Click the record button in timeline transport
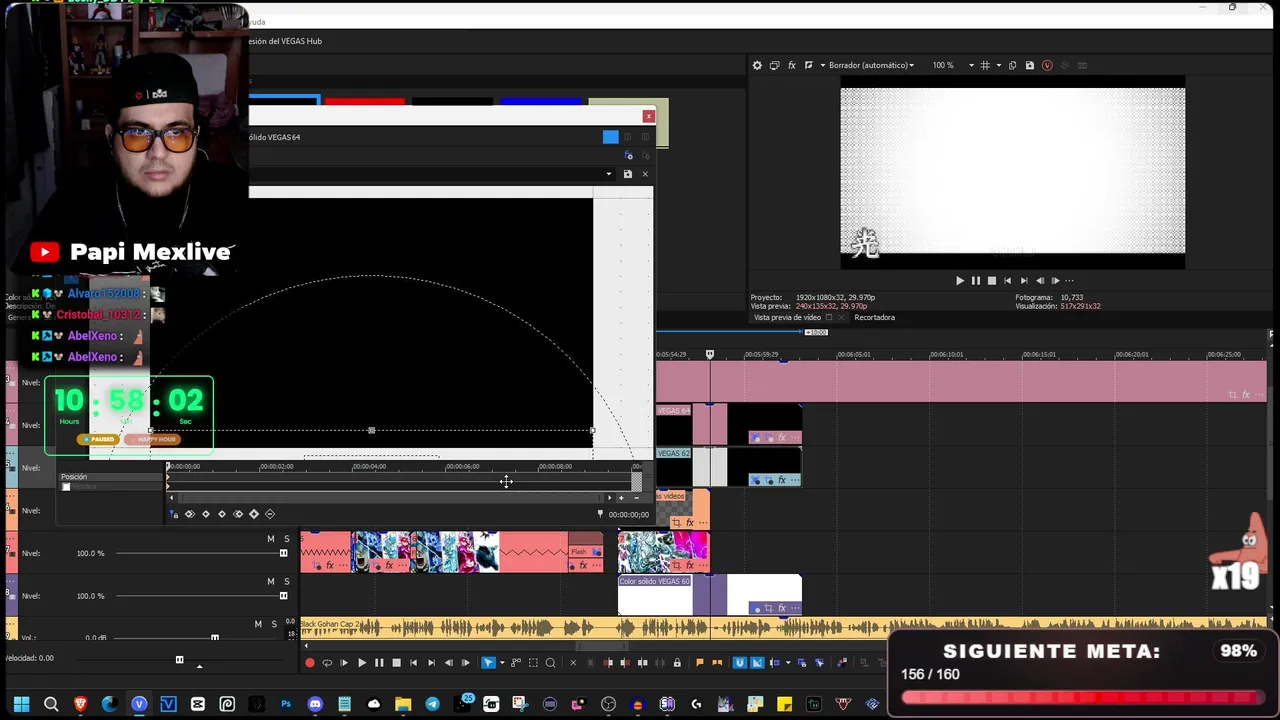 pyautogui.click(x=310, y=663)
